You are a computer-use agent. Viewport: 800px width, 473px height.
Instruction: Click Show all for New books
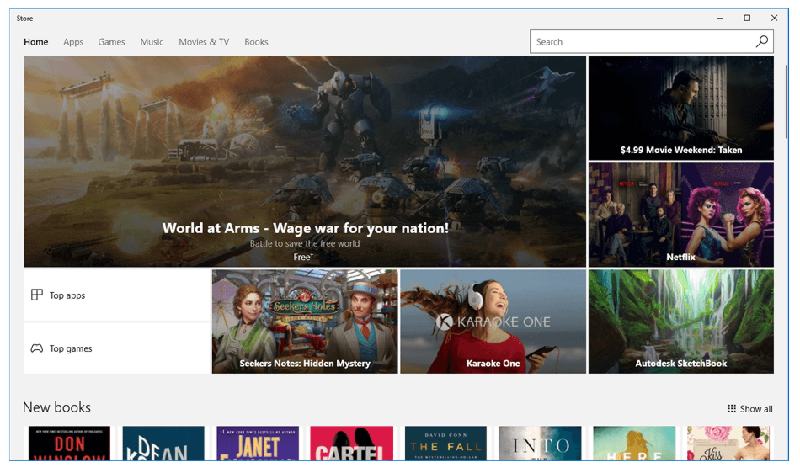tap(750, 408)
